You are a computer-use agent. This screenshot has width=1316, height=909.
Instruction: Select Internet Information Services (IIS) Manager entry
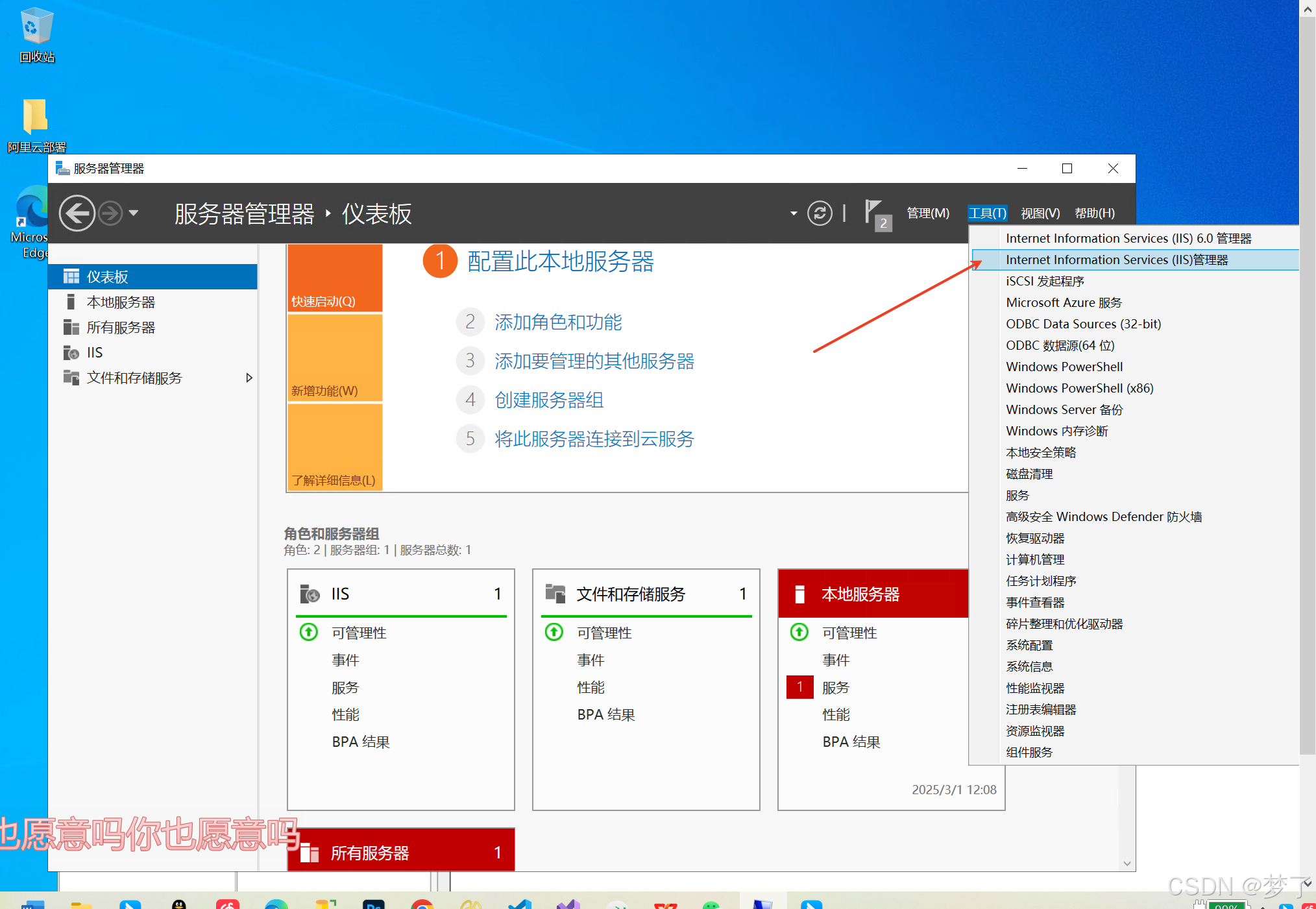(x=1116, y=260)
